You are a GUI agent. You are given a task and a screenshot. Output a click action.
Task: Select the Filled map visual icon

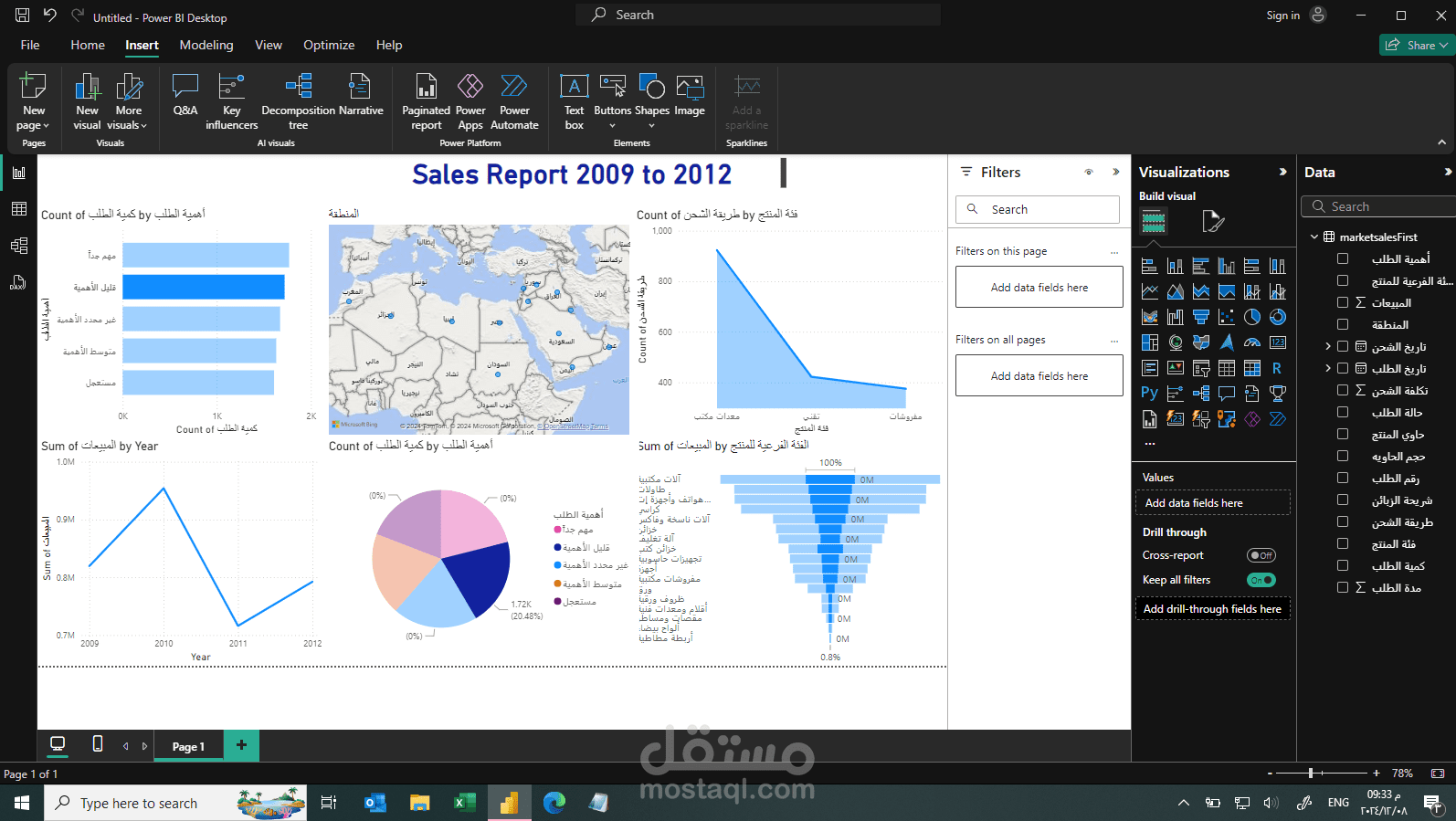tap(1201, 342)
